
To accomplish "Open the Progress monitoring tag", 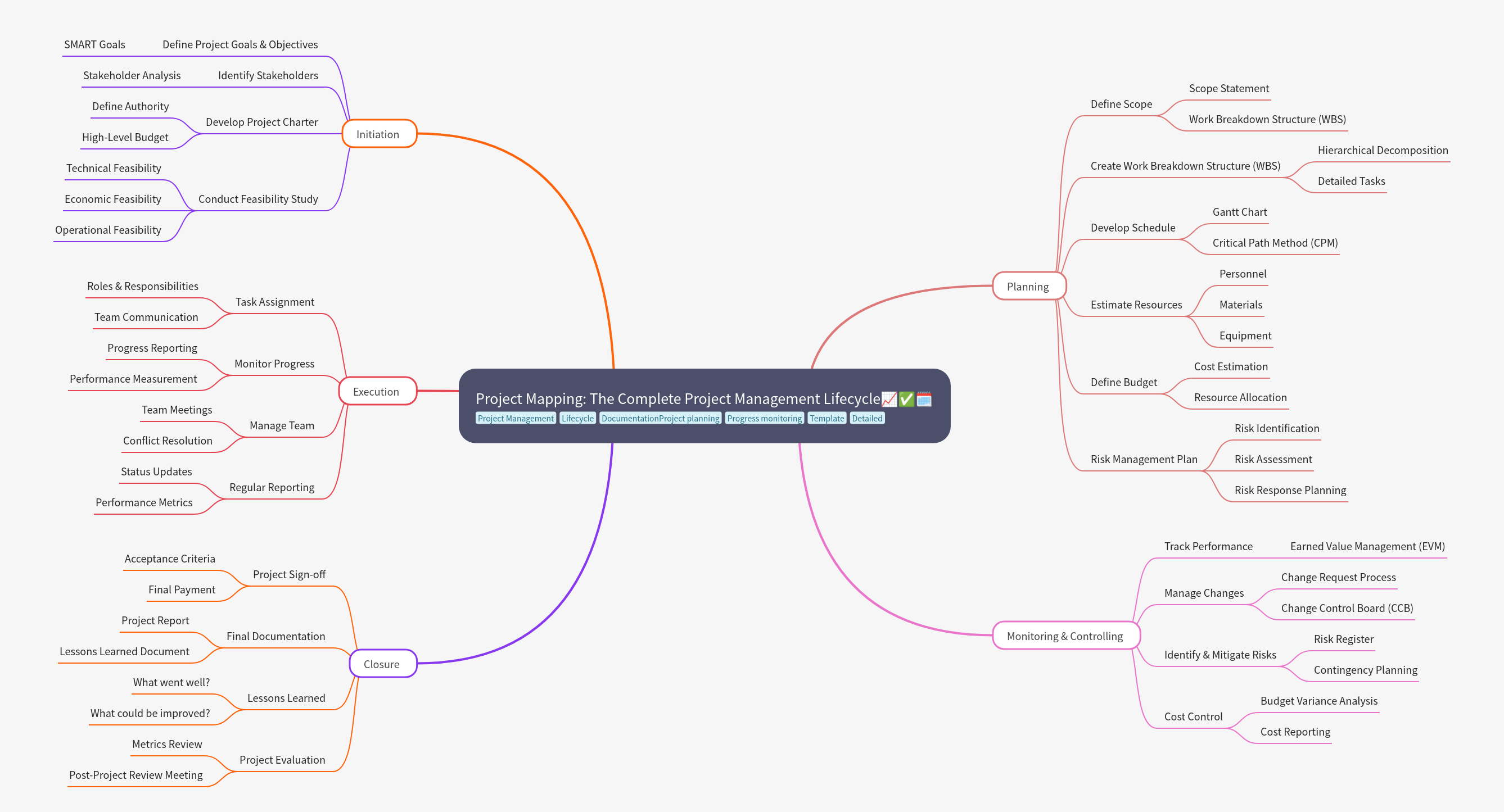I will [765, 418].
